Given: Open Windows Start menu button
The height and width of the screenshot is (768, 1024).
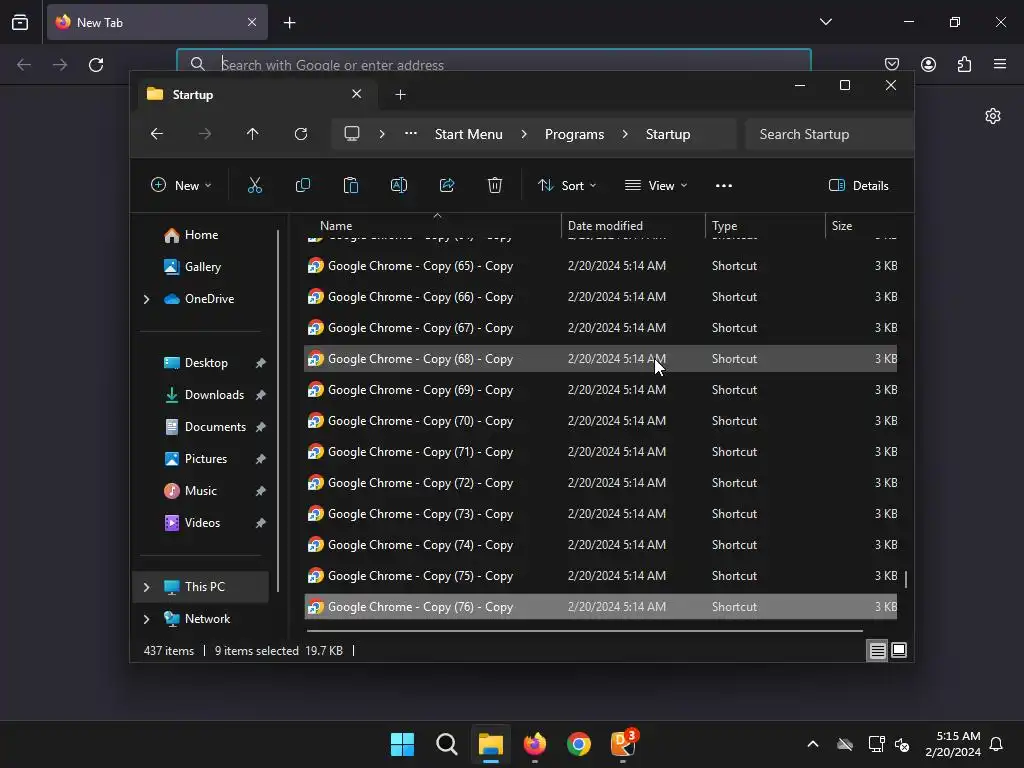Looking at the screenshot, I should (402, 744).
